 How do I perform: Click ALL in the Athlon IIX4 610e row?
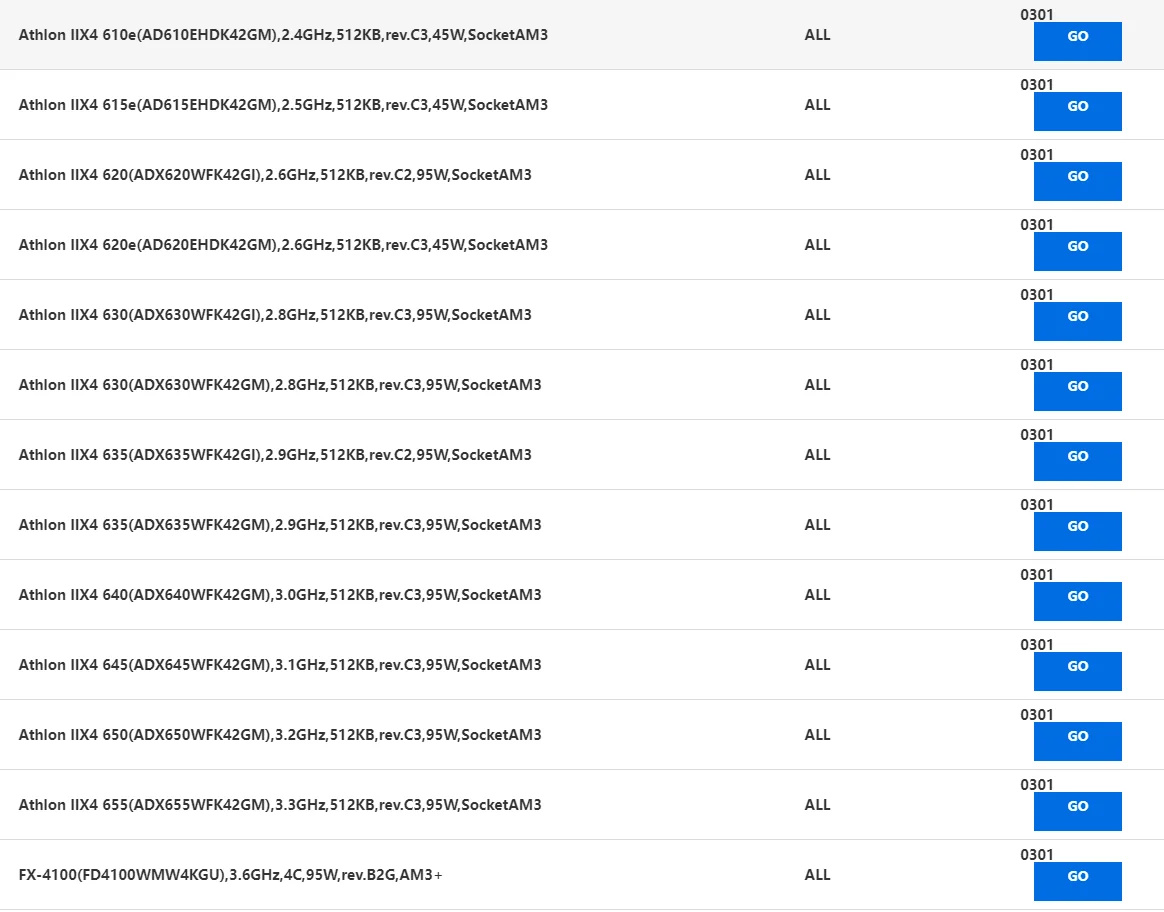pyautogui.click(x=817, y=35)
